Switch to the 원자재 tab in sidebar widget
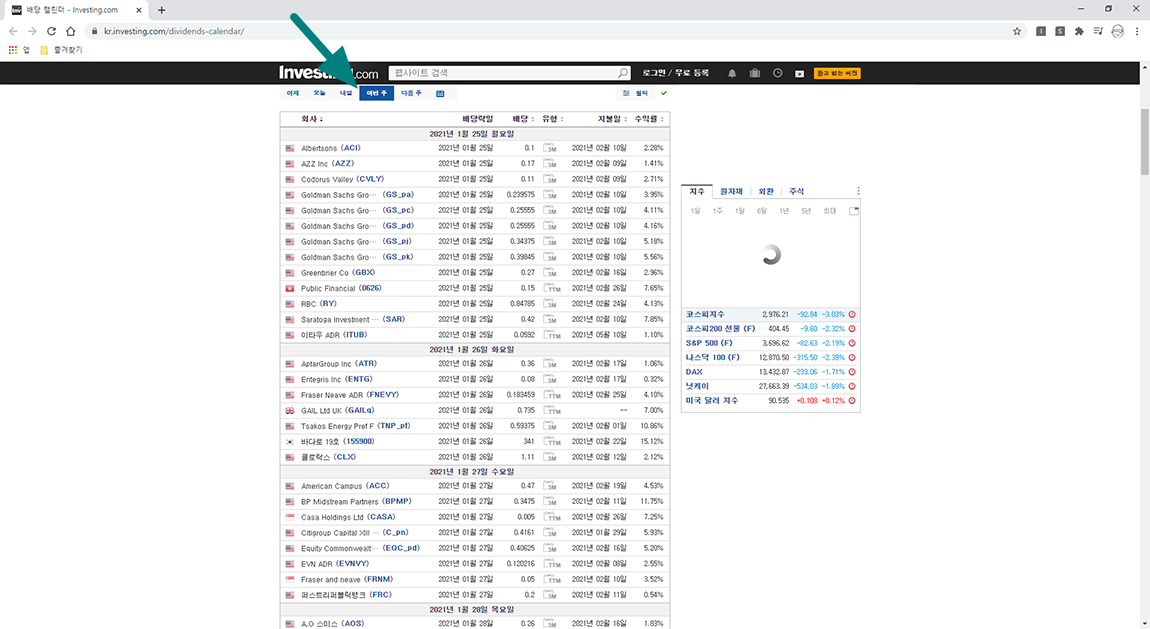Screen dimensions: 1150x629 tap(731, 191)
